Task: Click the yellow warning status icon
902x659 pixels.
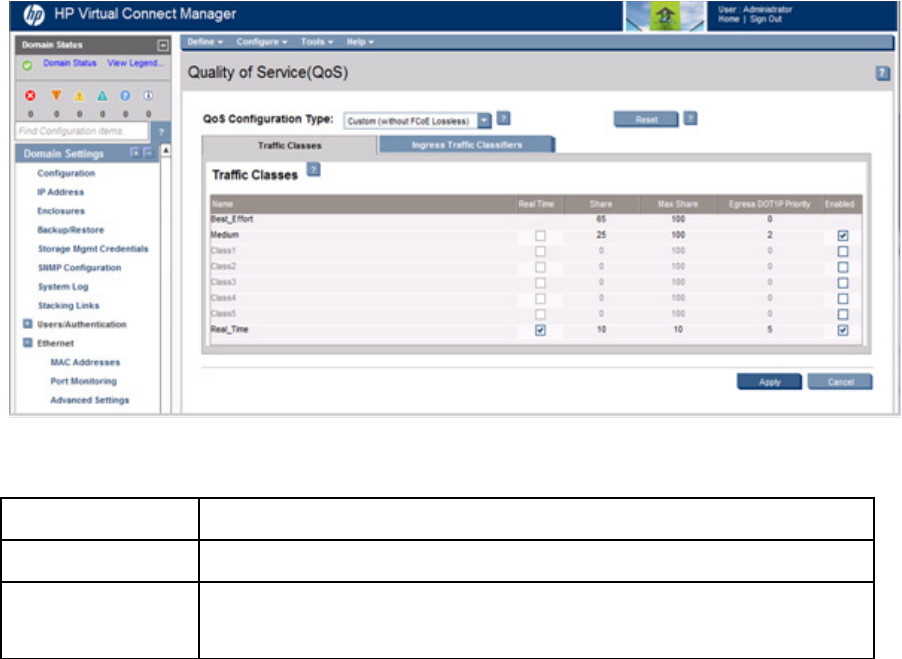Action: (79, 96)
